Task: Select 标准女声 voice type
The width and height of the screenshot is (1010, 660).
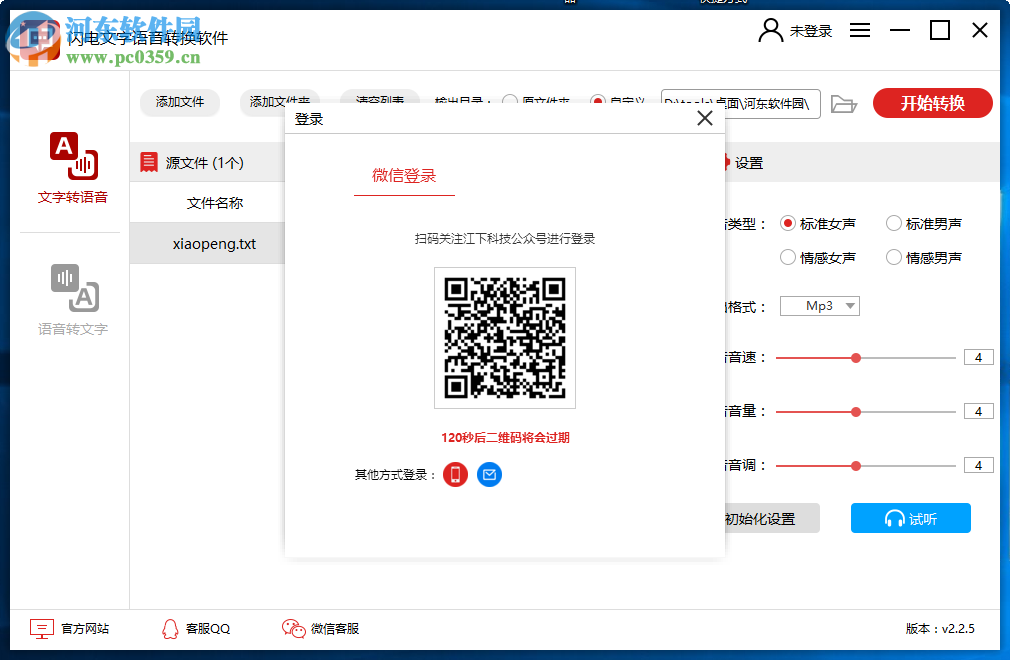Action: tap(789, 223)
